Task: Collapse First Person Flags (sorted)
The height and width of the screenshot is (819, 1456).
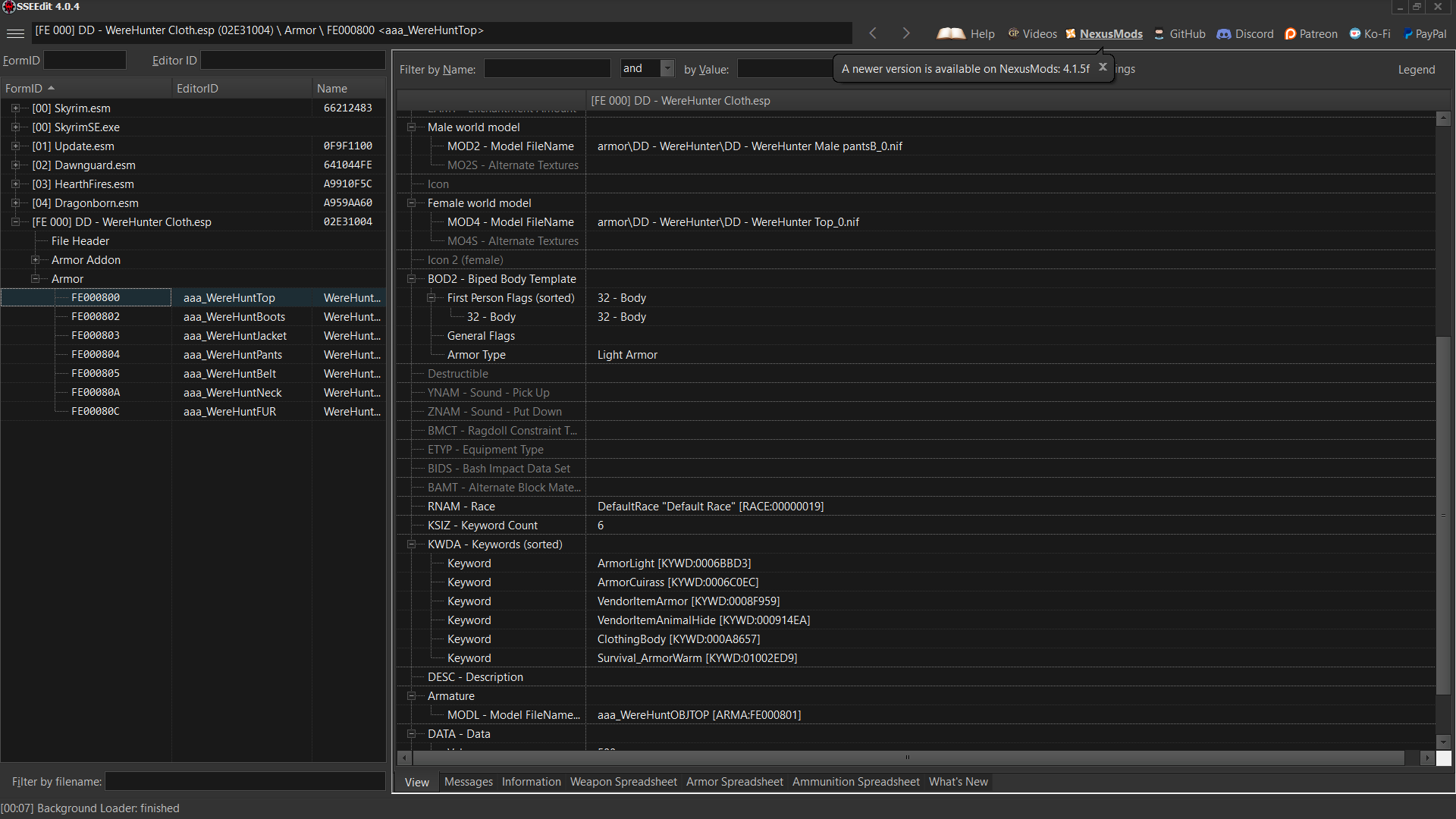Action: pos(431,297)
